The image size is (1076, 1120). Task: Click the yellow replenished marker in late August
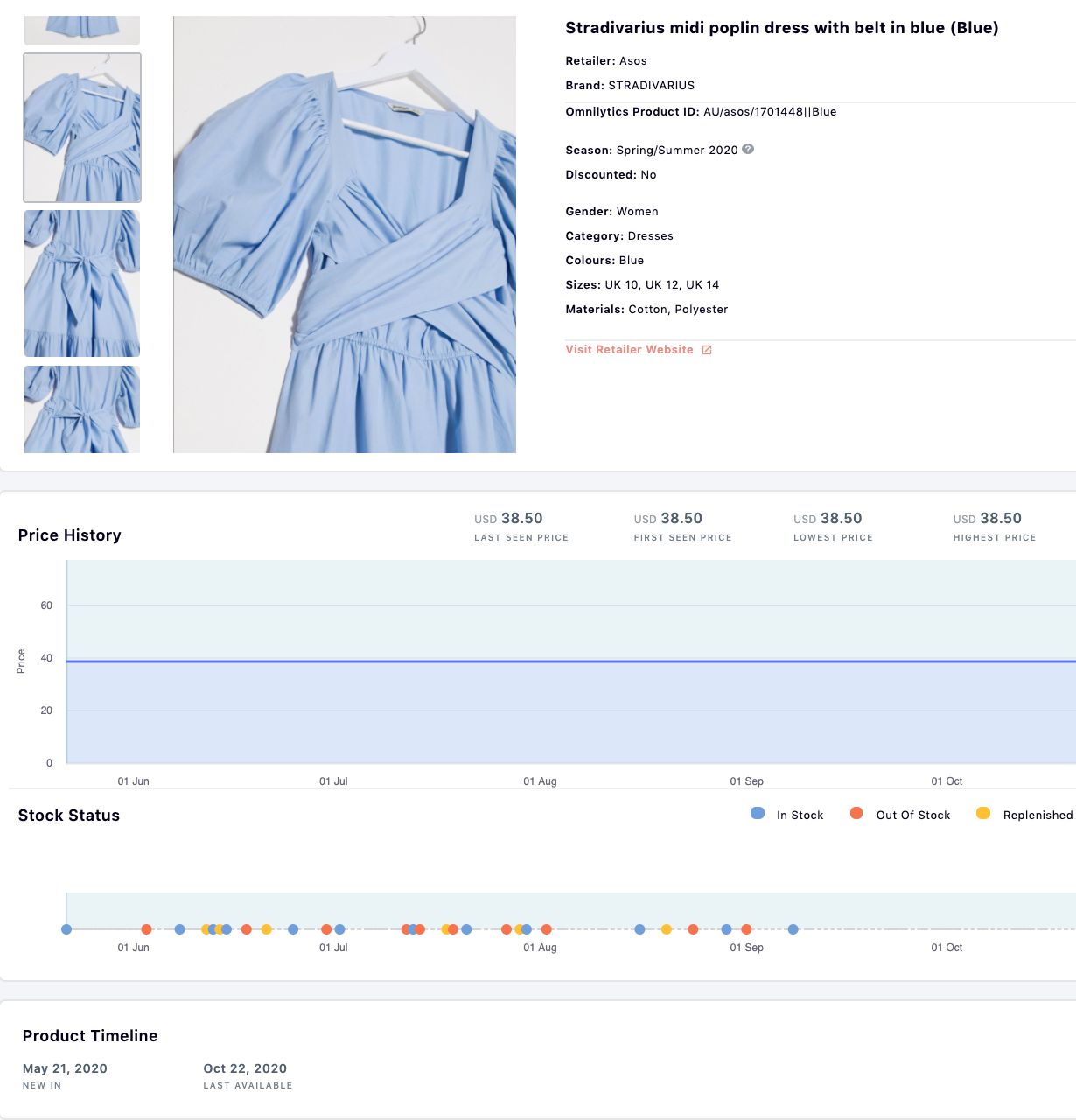667,929
